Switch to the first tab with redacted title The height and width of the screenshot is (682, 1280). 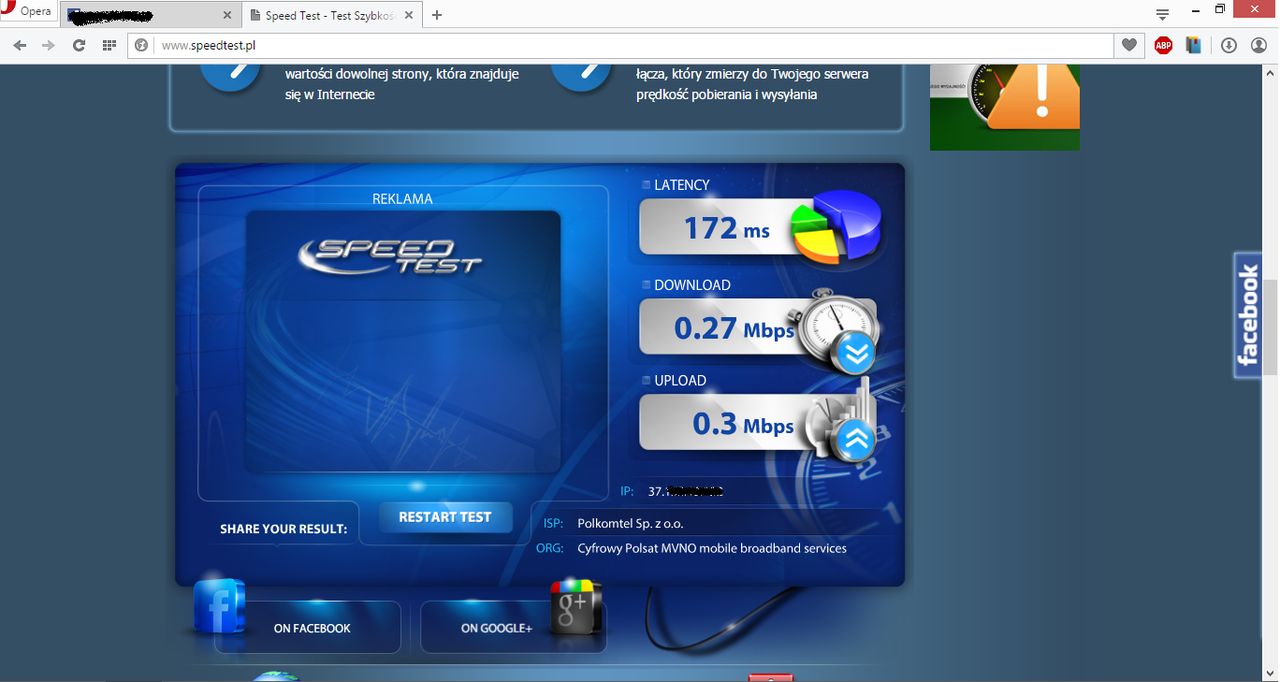150,15
